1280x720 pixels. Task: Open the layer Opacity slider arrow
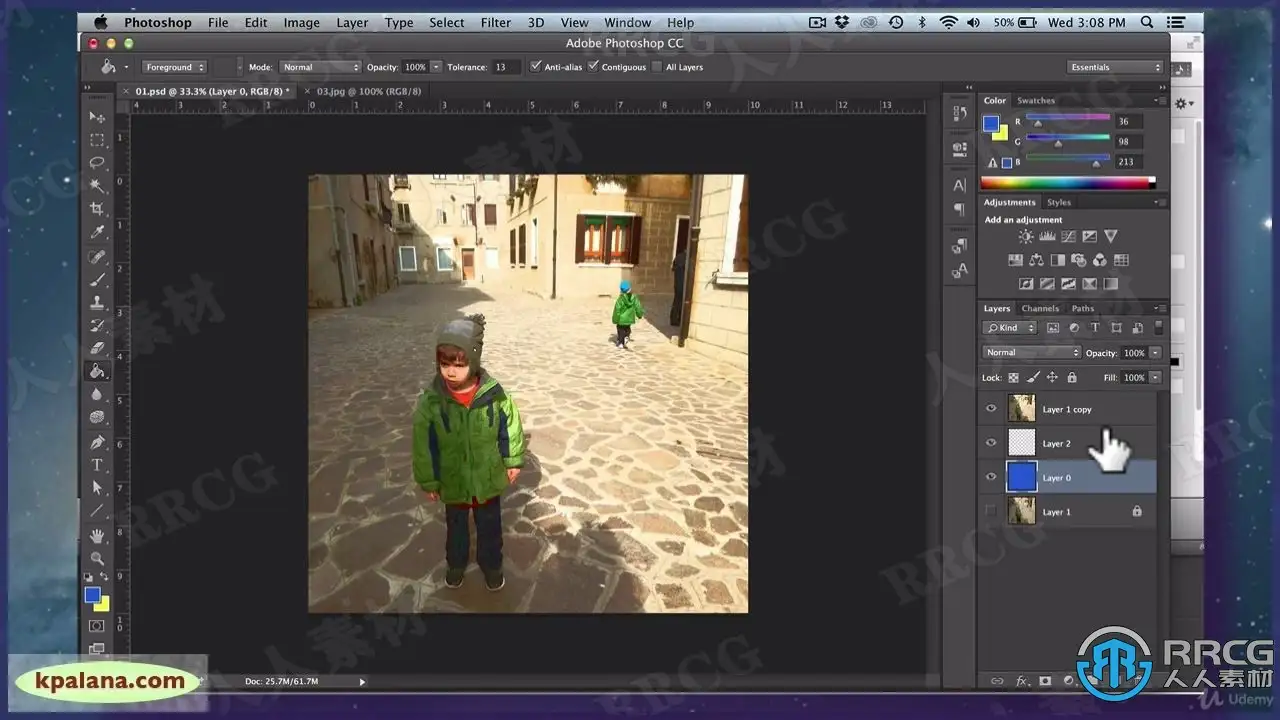(1156, 353)
